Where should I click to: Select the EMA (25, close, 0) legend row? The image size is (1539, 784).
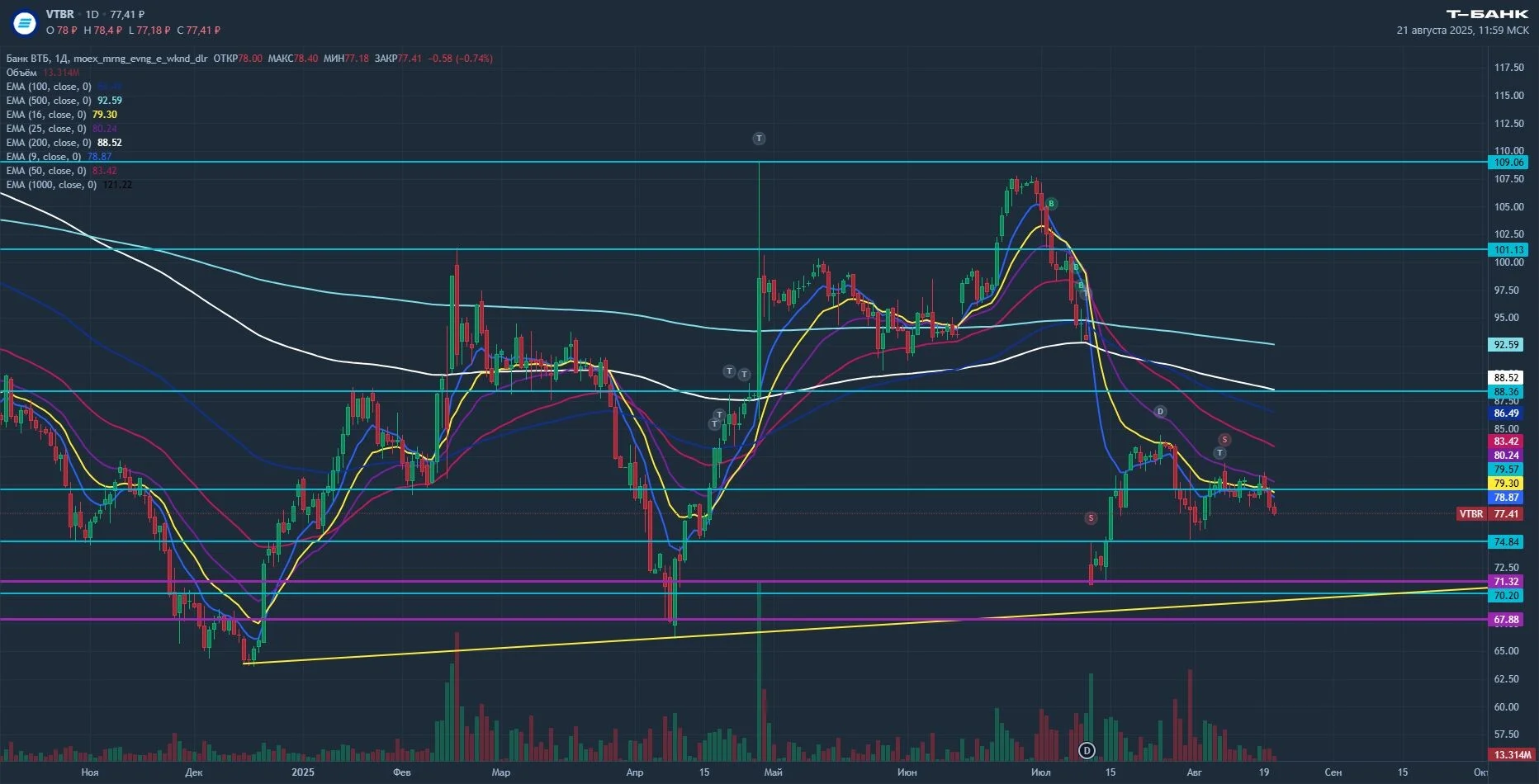pos(62,129)
